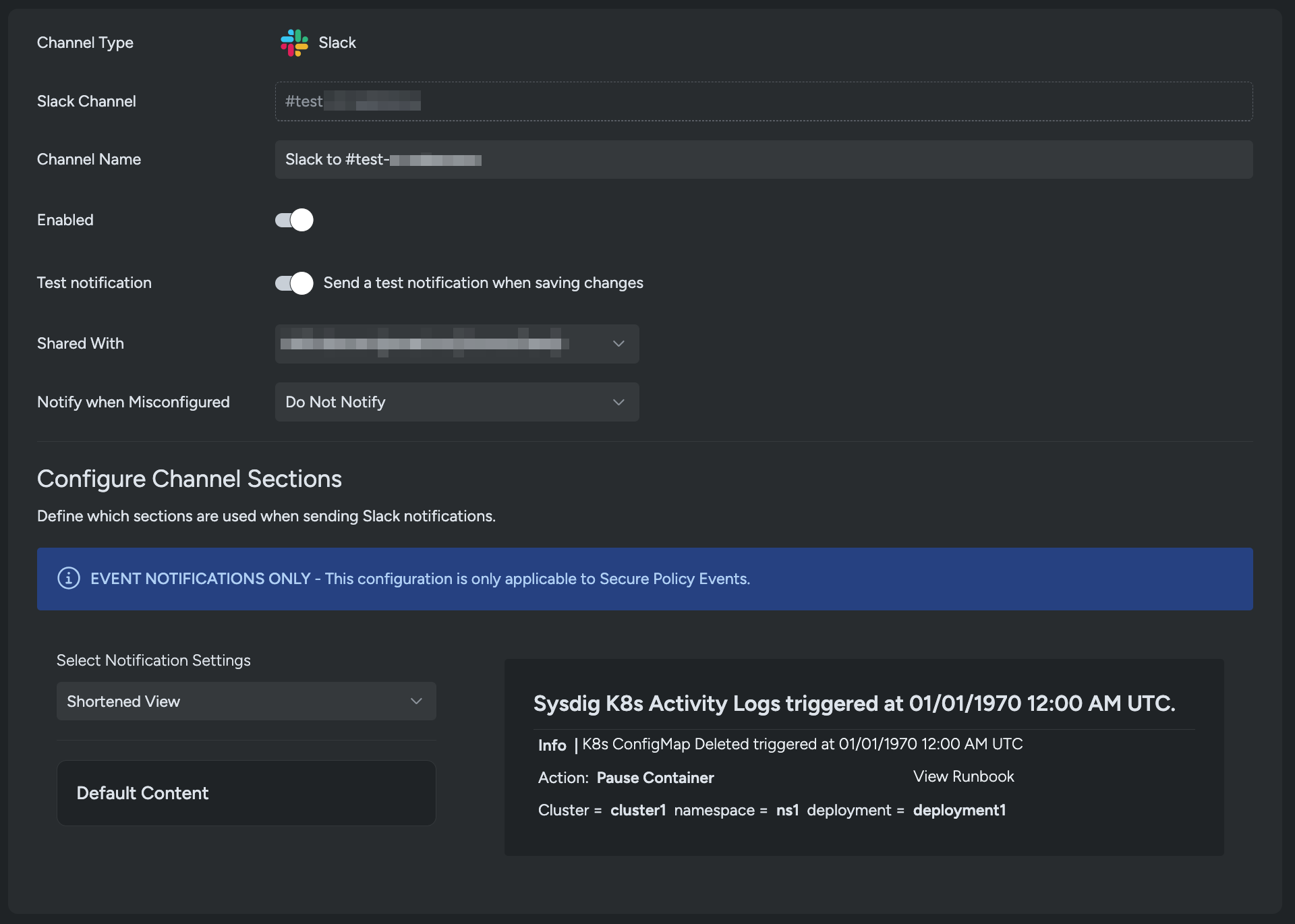Toggle the Test notification switch
Screen dimensions: 1295x924
point(294,283)
